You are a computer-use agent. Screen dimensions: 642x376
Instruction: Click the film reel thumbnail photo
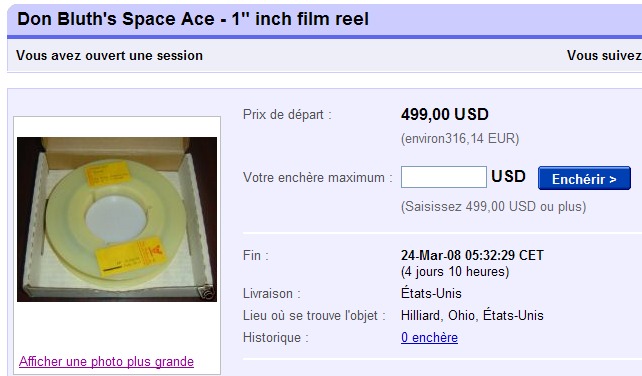(x=117, y=219)
